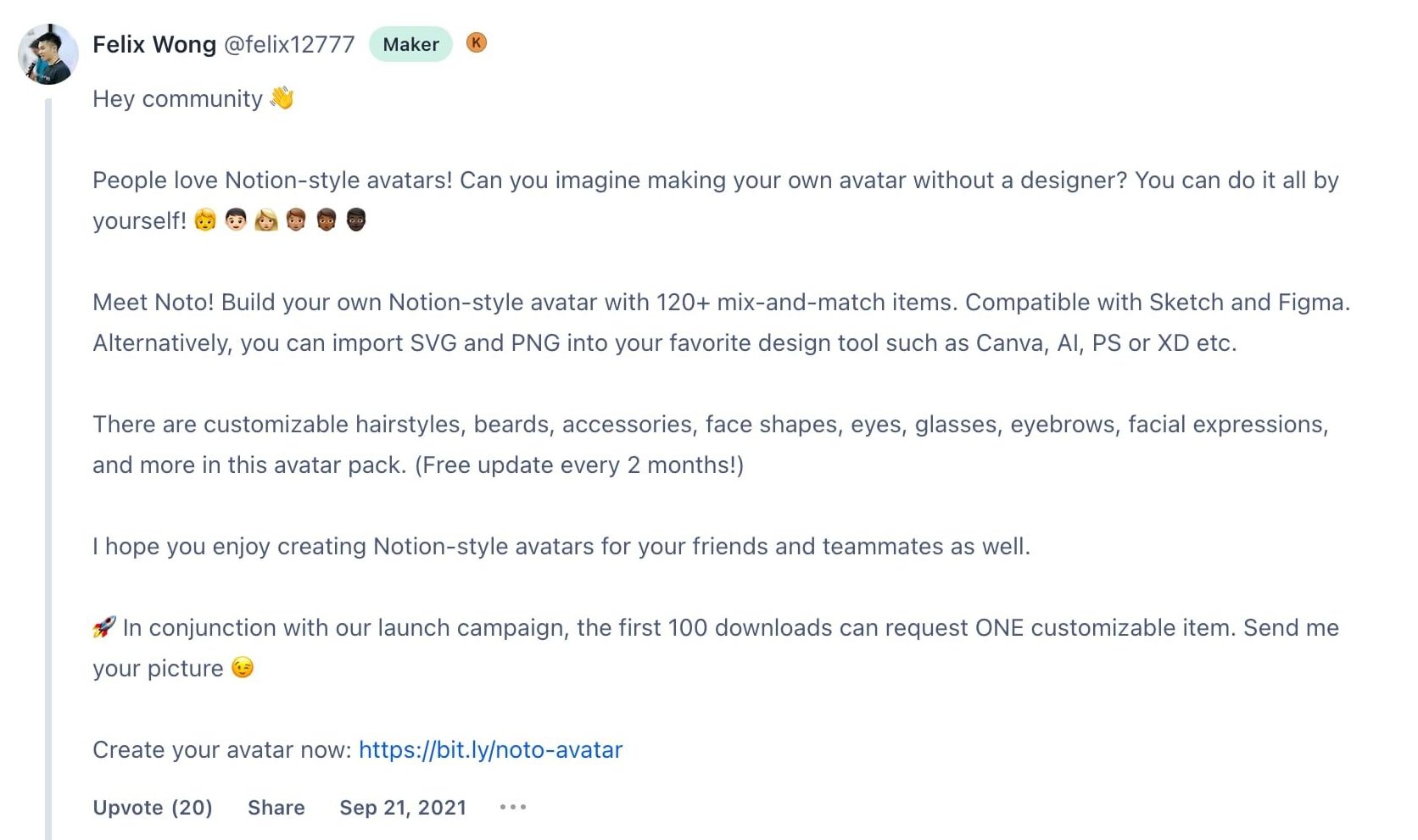Click the green Maker badge
1418x840 pixels.
pos(410,44)
